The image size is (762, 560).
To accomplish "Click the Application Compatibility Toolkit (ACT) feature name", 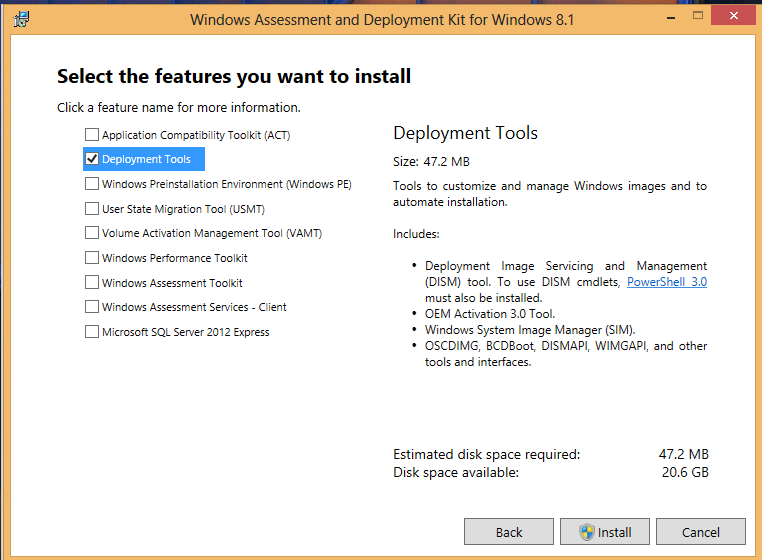I will 195,135.
